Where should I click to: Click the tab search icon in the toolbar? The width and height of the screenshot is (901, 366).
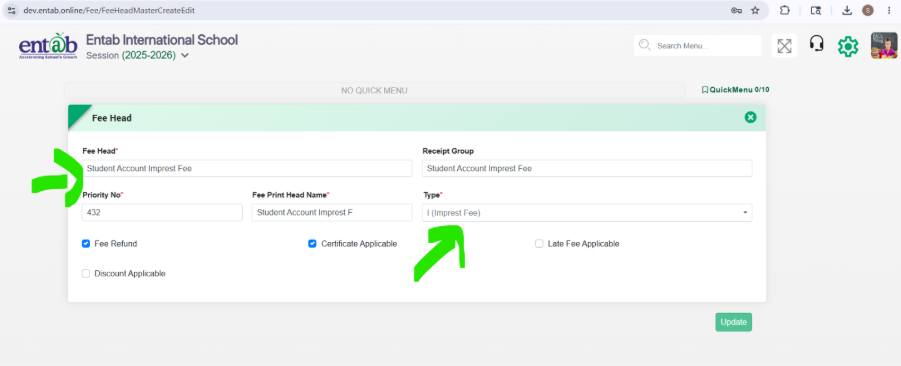(x=815, y=10)
